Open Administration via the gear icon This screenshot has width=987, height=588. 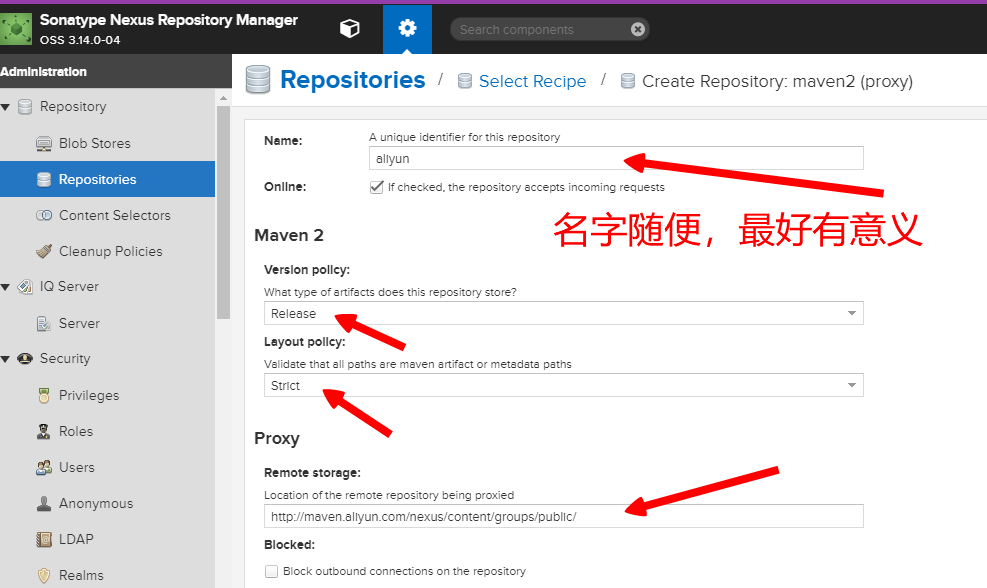tap(407, 28)
